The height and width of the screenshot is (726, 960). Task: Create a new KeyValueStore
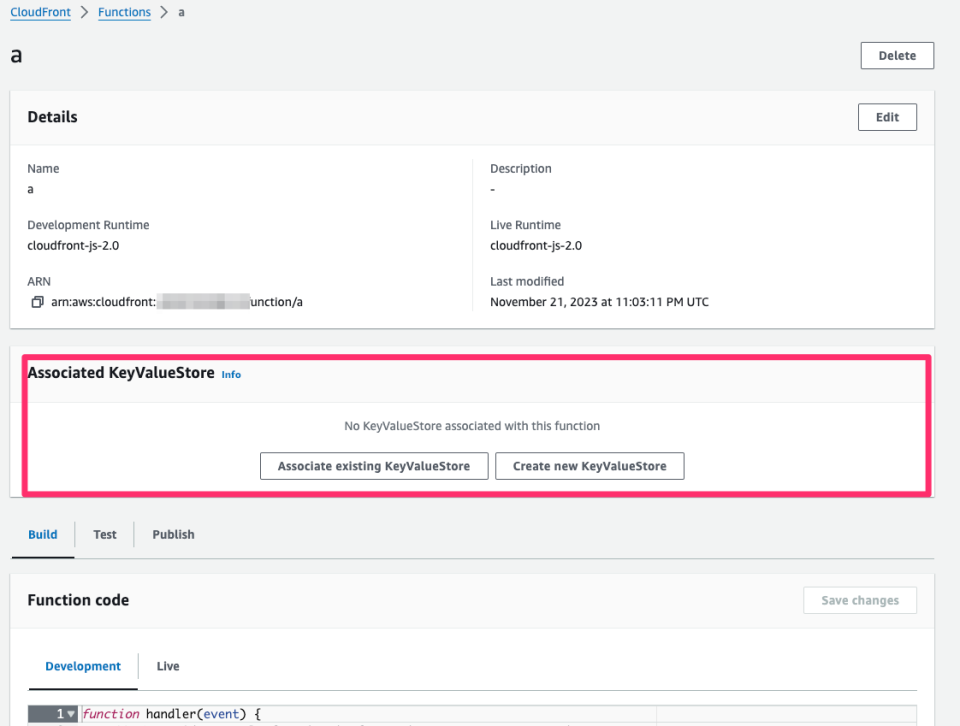point(589,466)
